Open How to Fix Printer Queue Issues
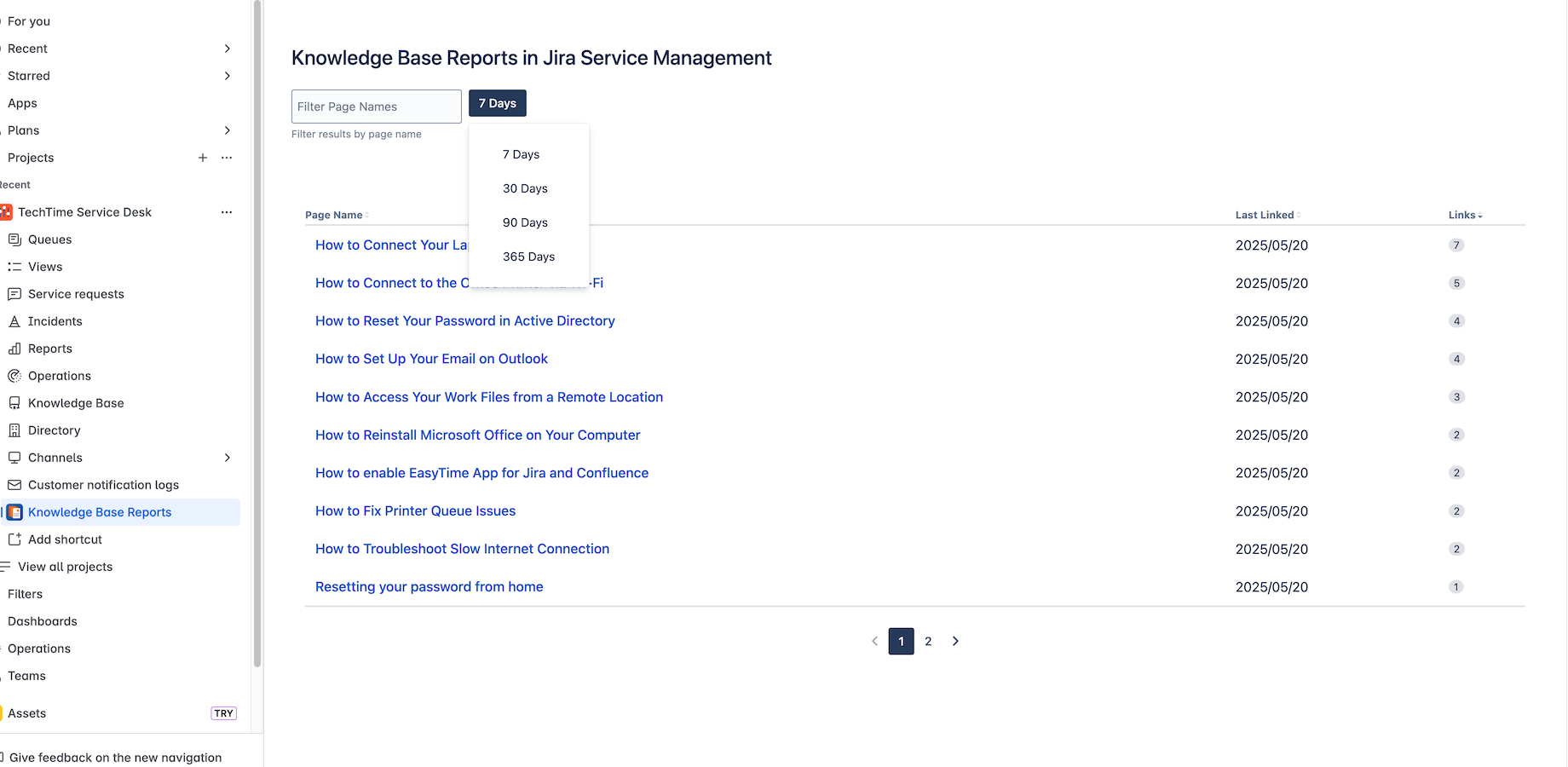1568x767 pixels. [x=415, y=511]
